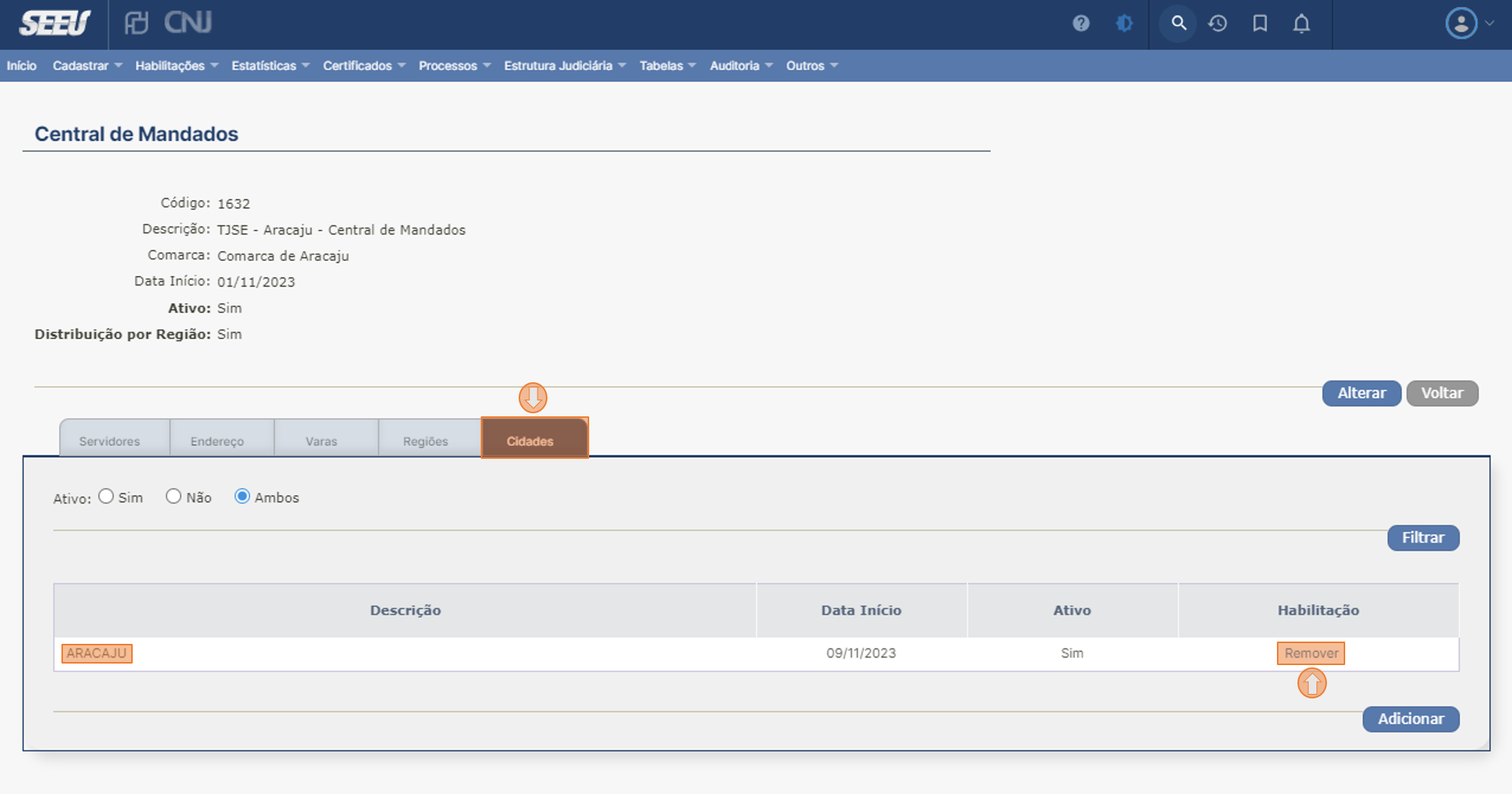Click the date 09/11/2023 cell
The image size is (1512, 794).
coord(861,653)
